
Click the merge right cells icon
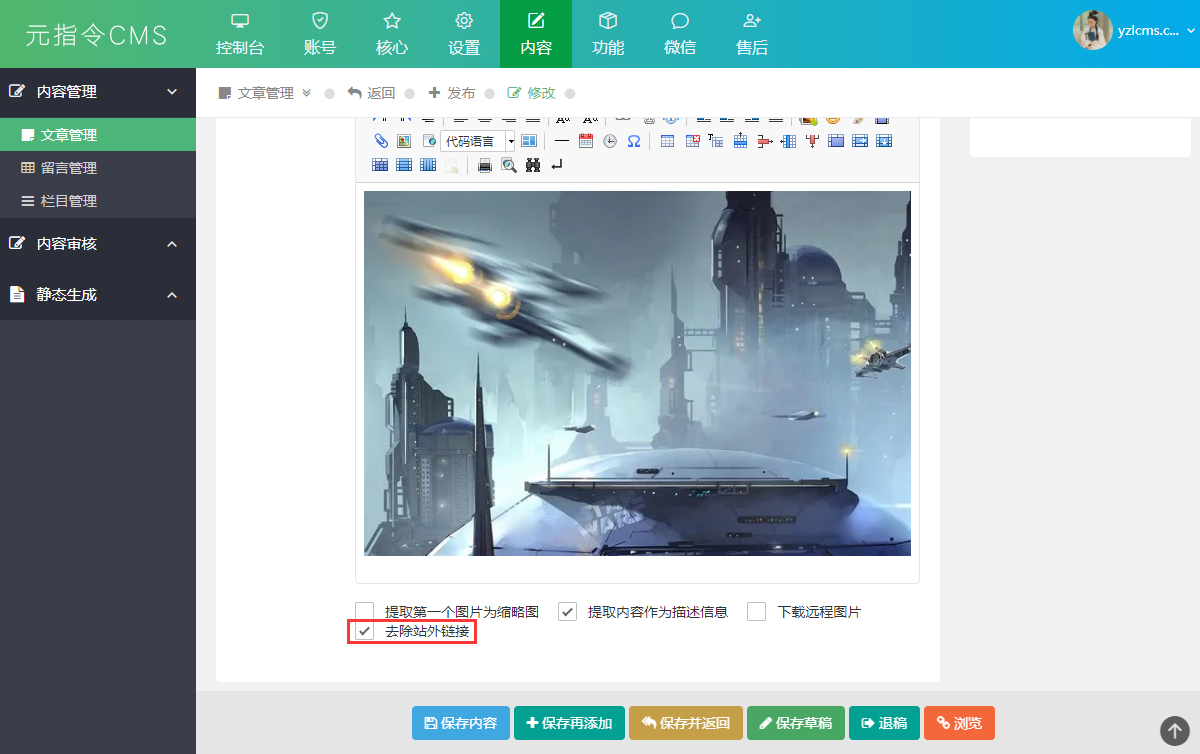[x=860, y=141]
